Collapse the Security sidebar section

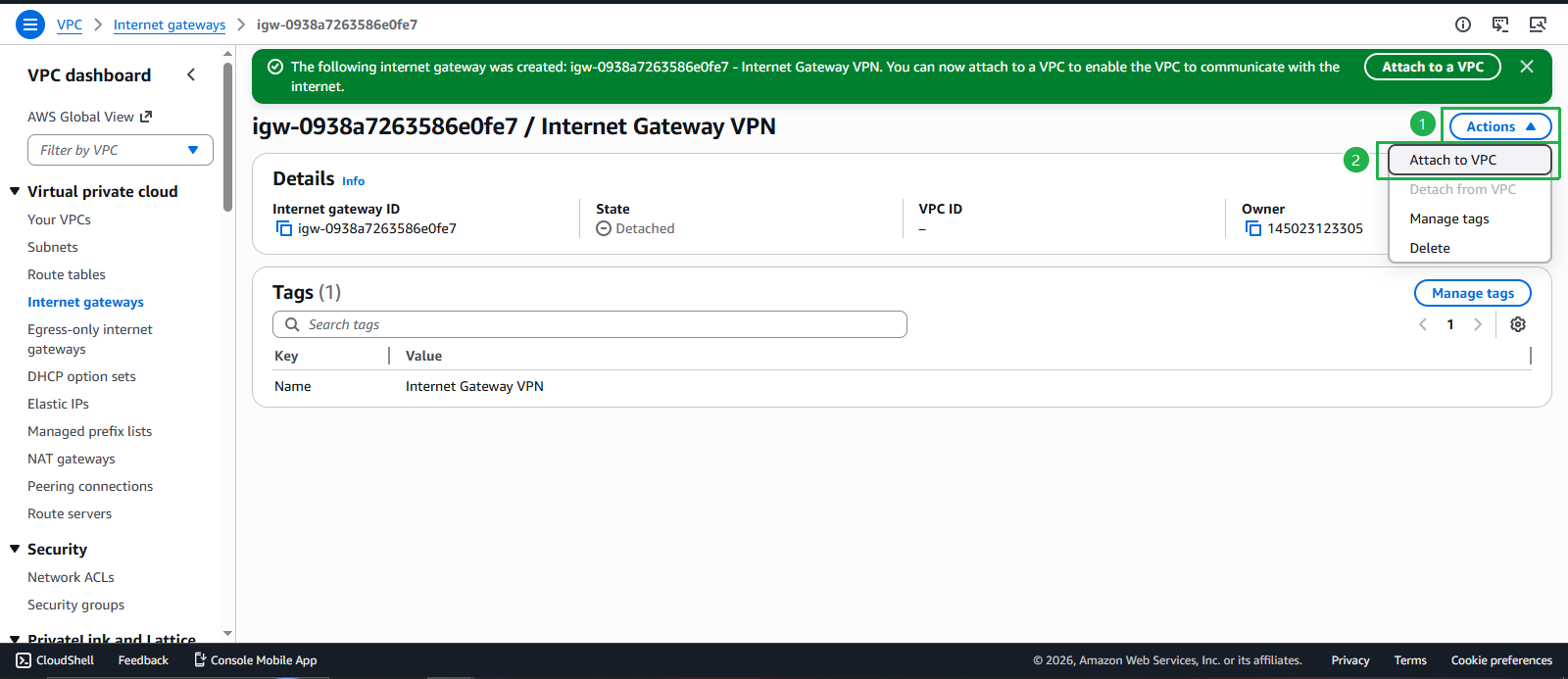[x=15, y=549]
